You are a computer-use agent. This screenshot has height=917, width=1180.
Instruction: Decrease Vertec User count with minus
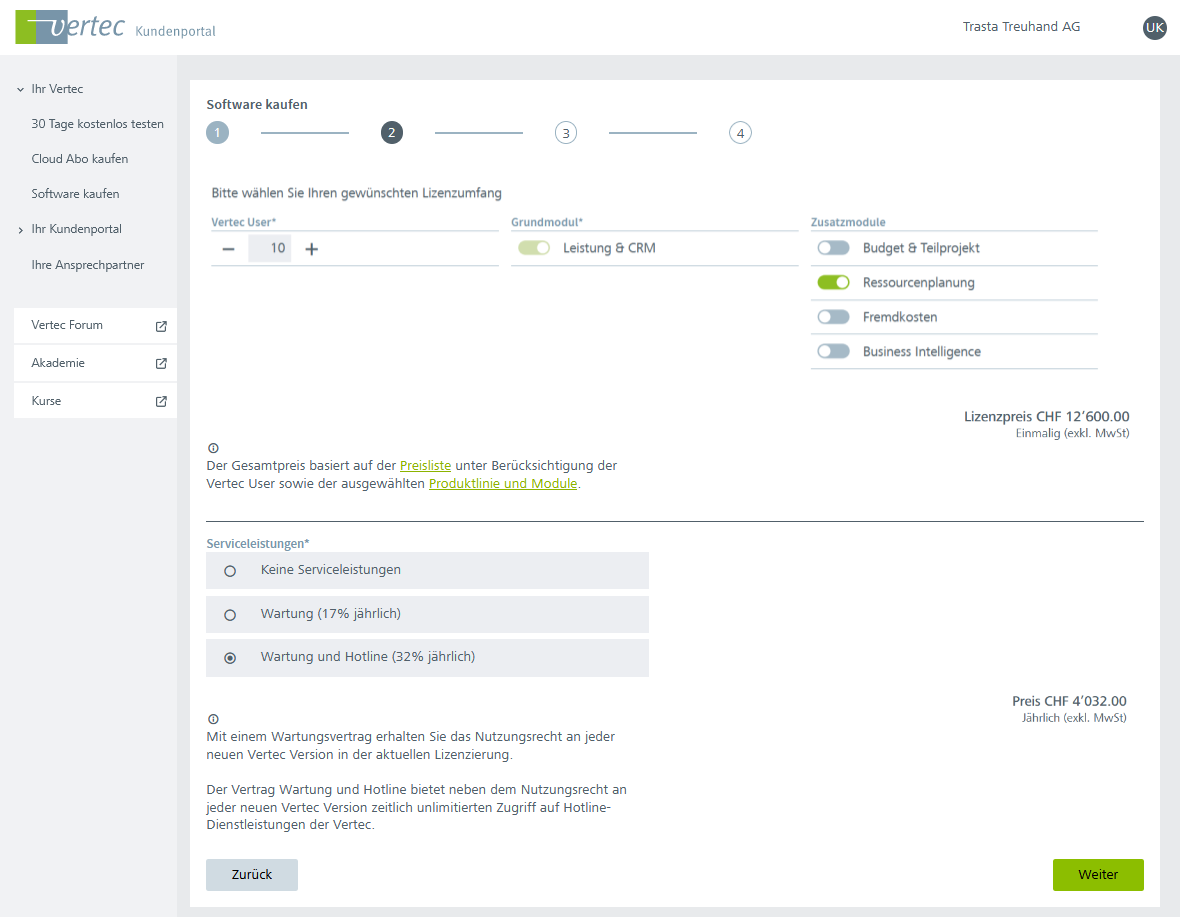229,249
